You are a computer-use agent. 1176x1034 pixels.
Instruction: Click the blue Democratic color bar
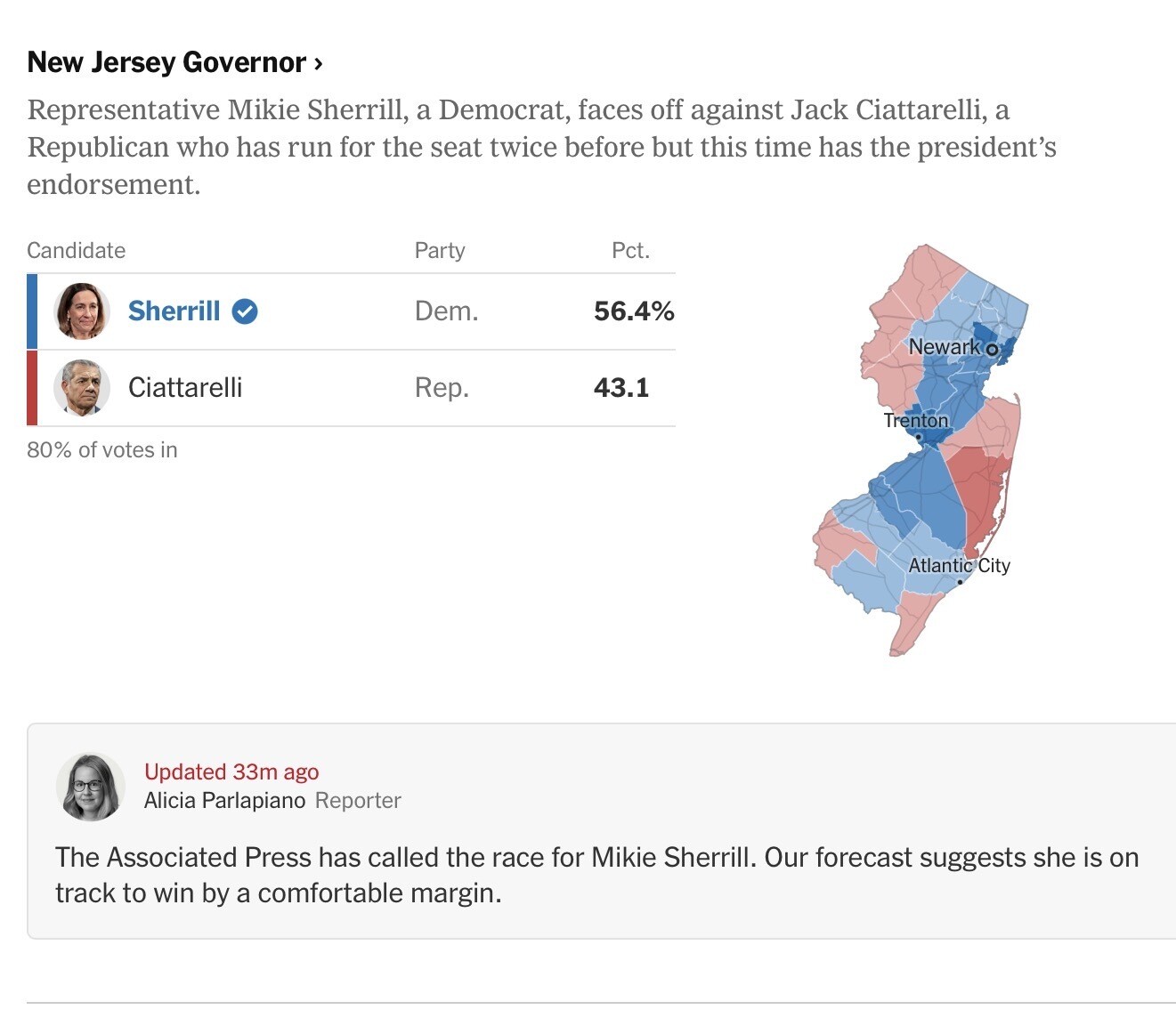tap(32, 311)
